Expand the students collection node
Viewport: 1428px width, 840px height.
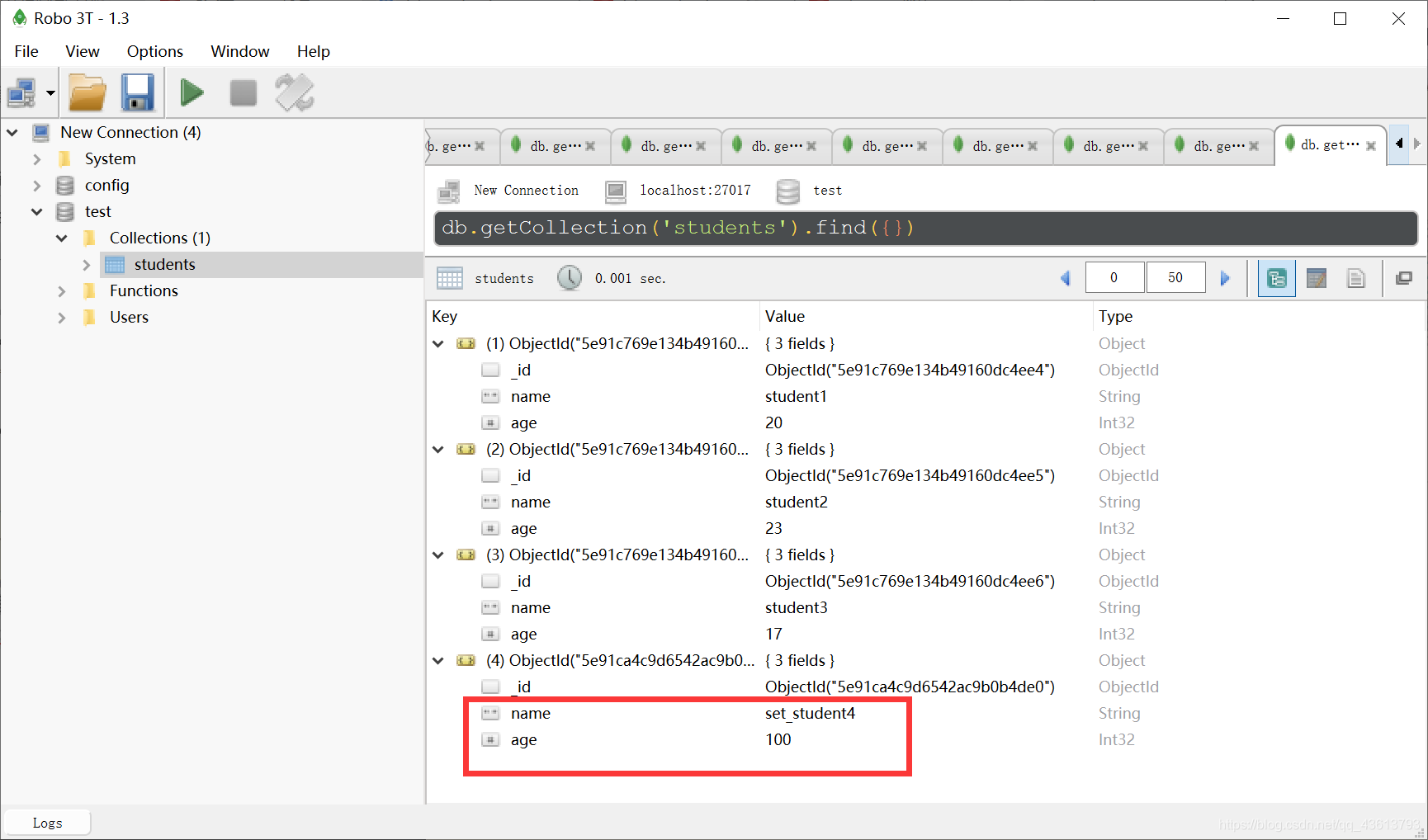[x=87, y=264]
